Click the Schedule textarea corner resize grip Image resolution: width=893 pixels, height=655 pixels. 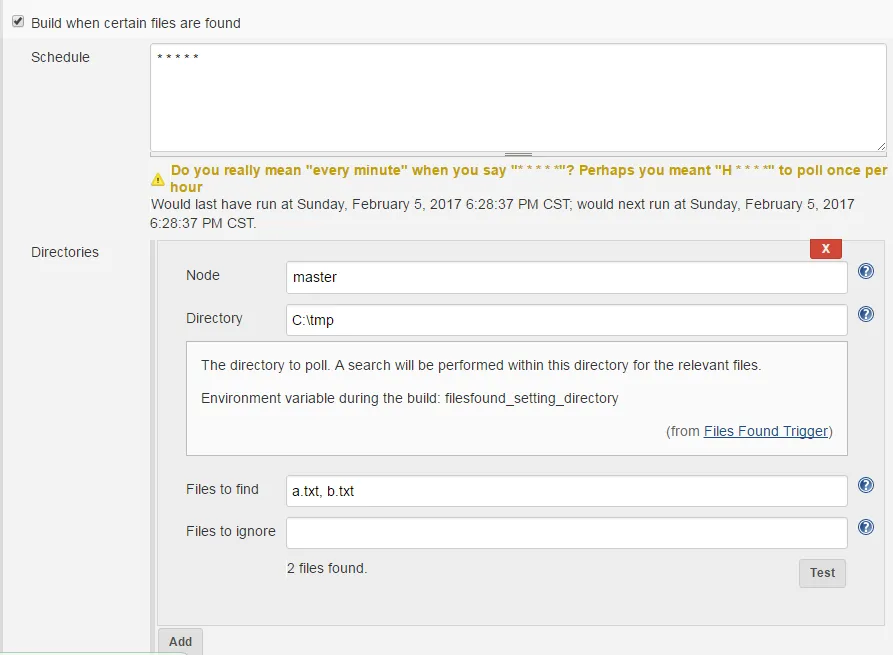point(879,145)
